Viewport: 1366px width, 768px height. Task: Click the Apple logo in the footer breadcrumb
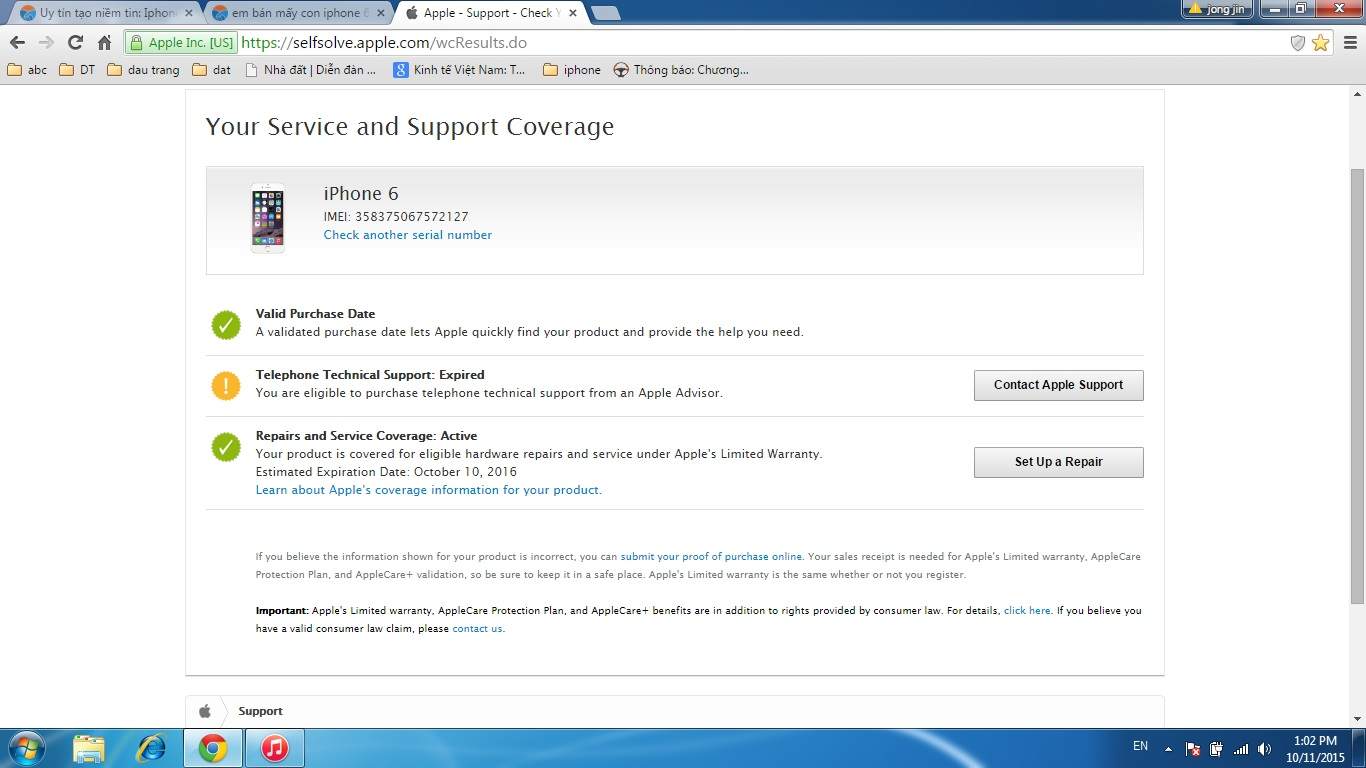(205, 711)
